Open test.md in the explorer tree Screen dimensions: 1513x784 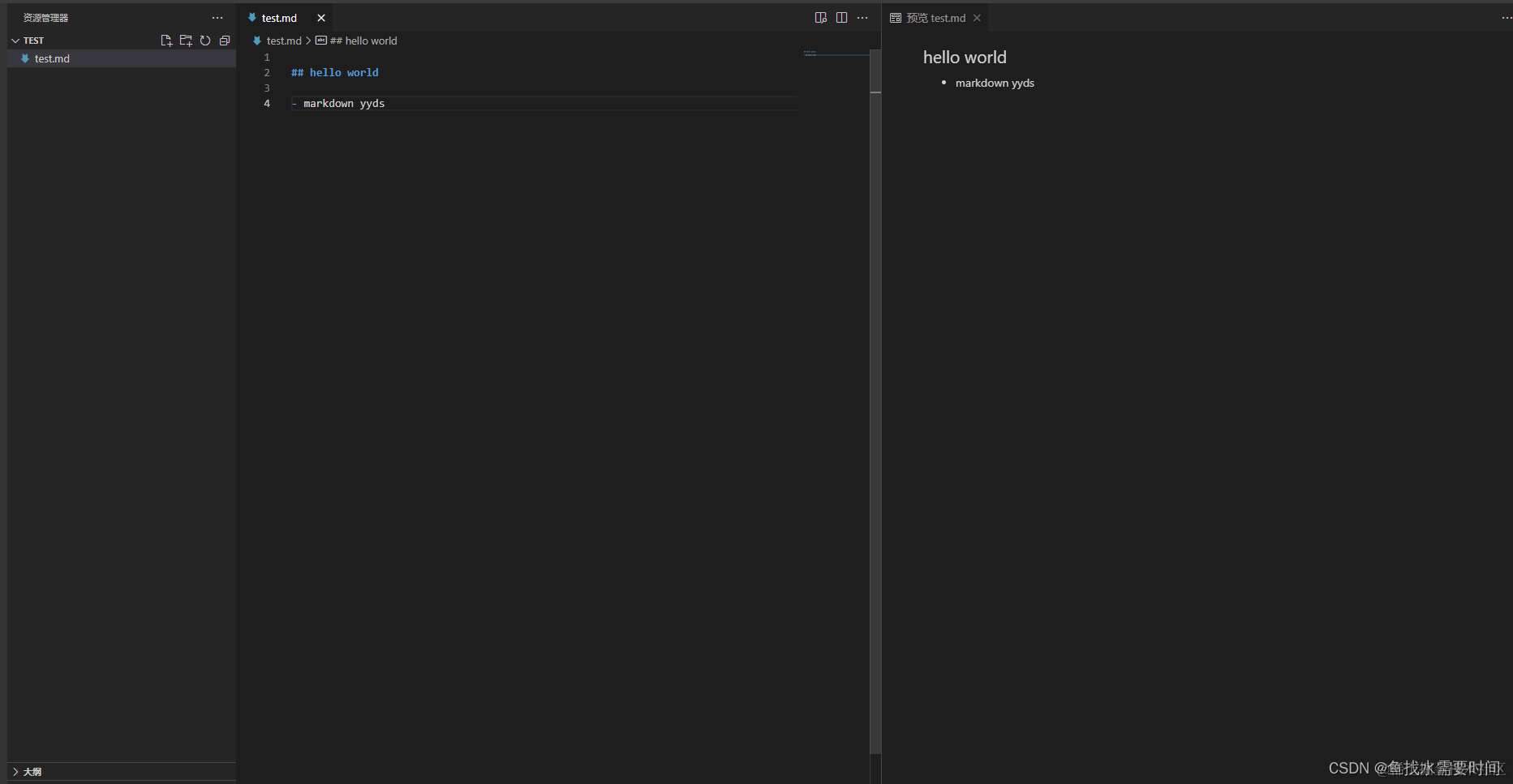coord(122,58)
